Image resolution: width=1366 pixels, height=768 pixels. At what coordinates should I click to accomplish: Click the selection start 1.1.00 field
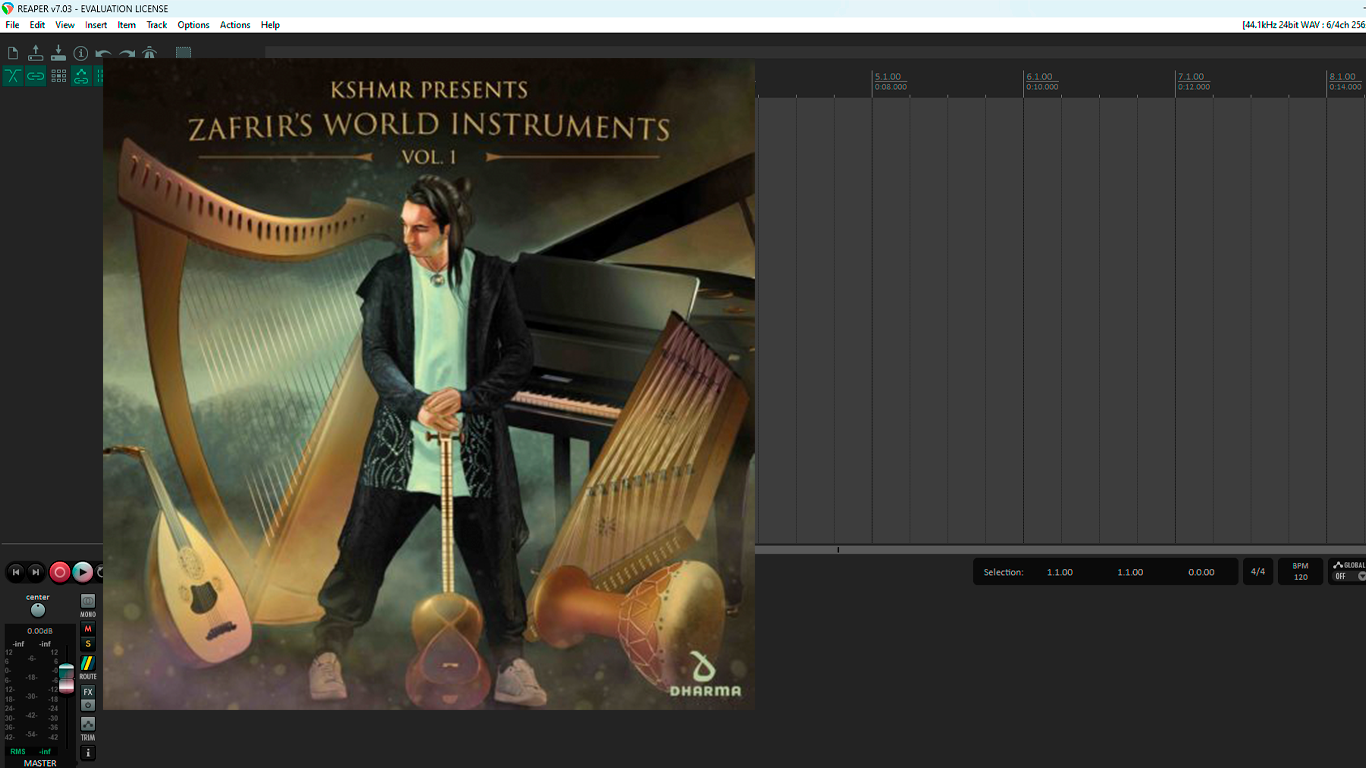coord(1060,572)
